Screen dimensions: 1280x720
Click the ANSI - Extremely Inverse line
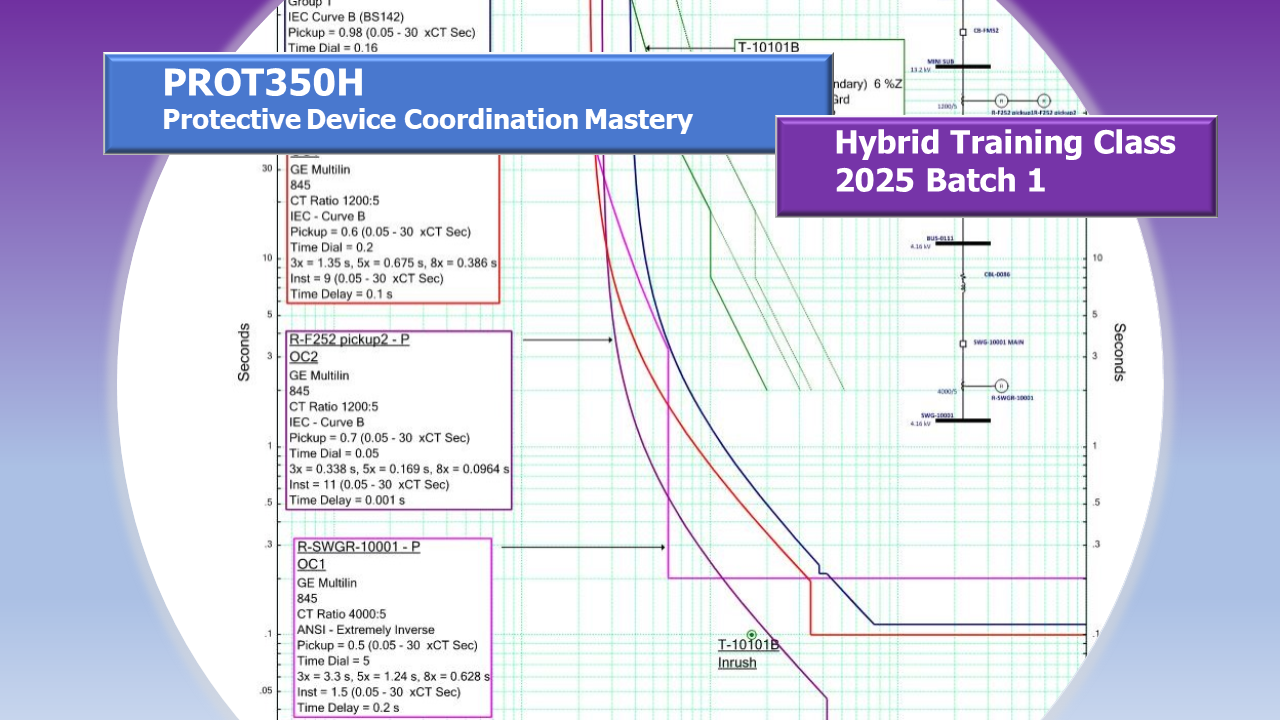pos(366,629)
